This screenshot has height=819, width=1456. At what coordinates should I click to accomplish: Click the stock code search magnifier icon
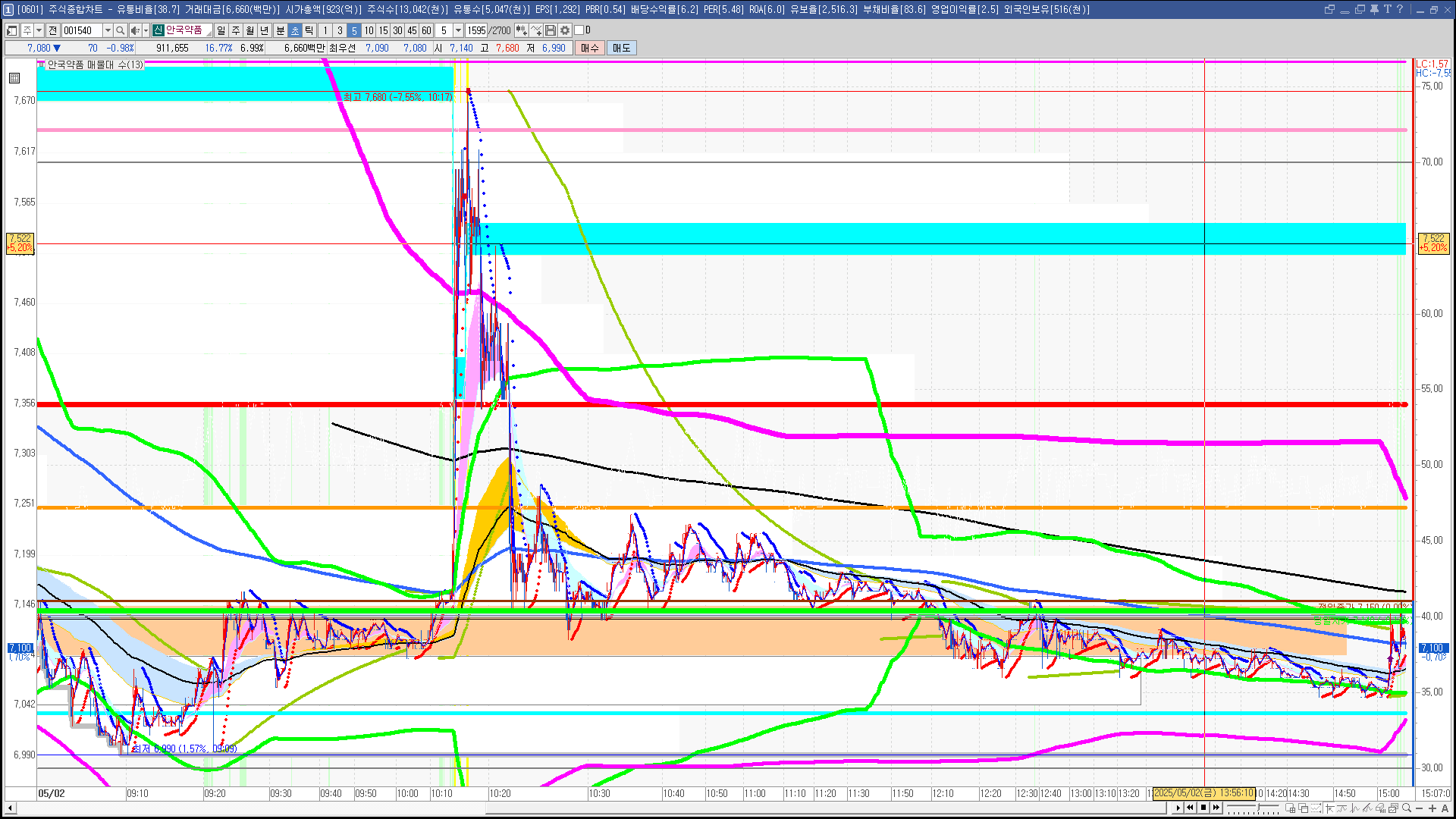(121, 30)
